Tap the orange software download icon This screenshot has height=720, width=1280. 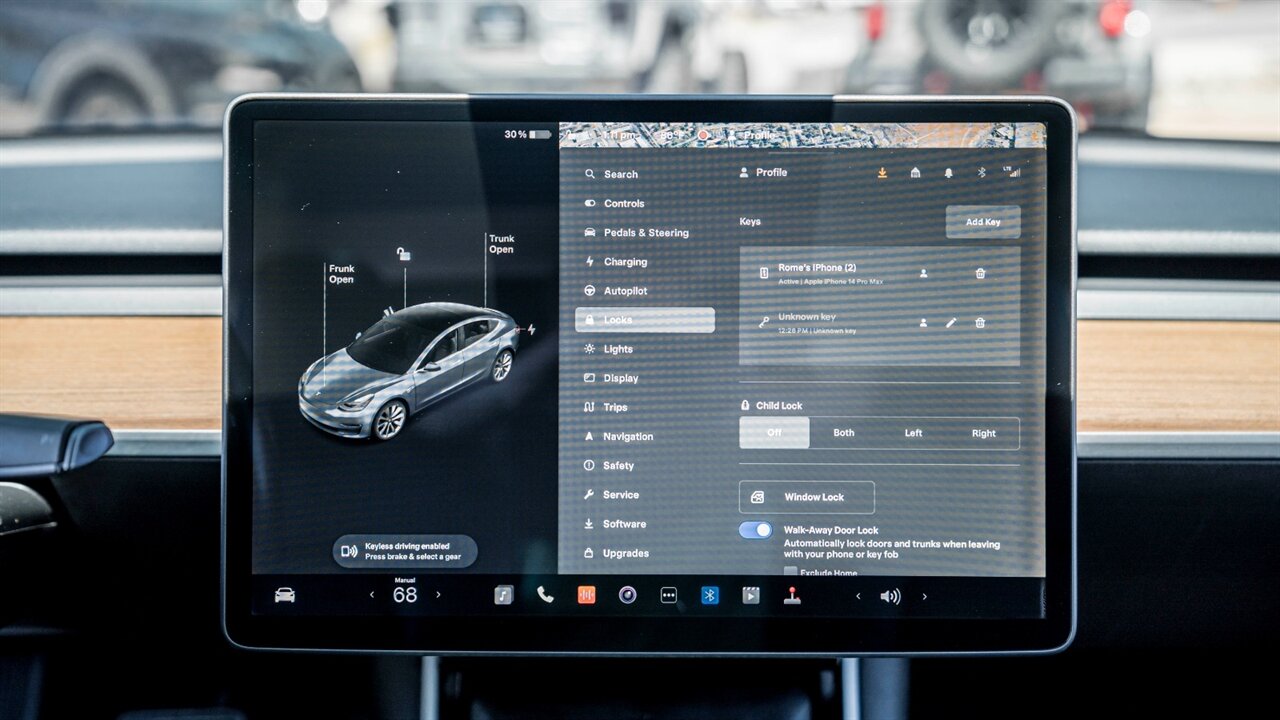point(882,173)
